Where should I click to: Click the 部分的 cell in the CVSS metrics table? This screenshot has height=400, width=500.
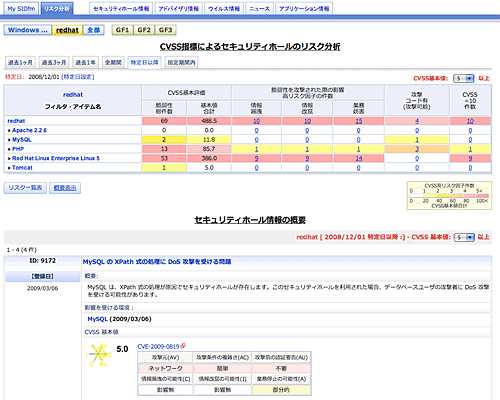click(281, 390)
